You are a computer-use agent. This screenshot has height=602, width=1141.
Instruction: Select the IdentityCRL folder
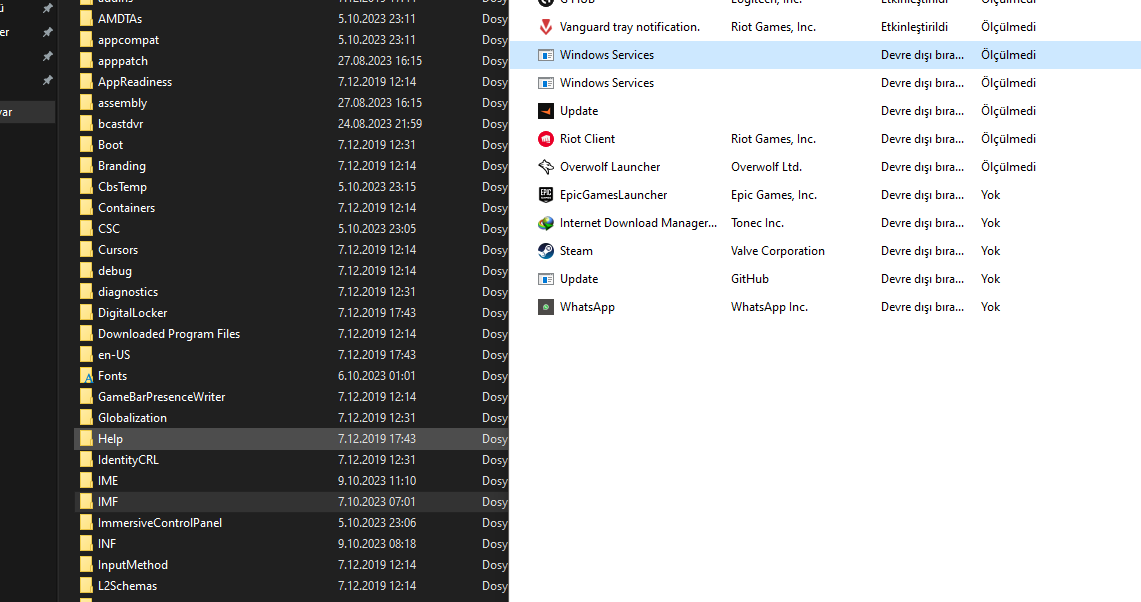coord(128,460)
